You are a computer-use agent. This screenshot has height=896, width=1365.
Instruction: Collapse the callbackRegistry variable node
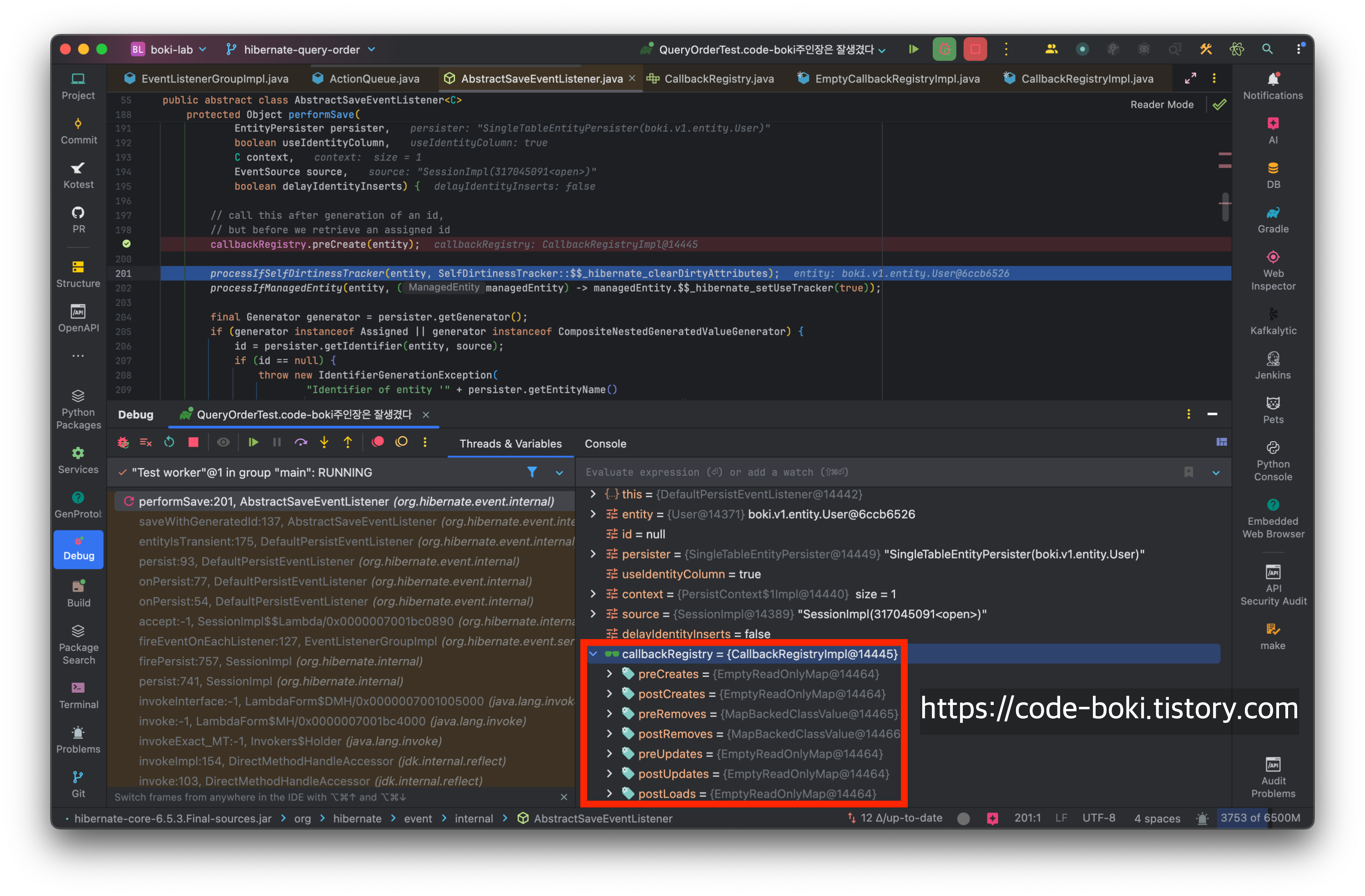point(593,654)
